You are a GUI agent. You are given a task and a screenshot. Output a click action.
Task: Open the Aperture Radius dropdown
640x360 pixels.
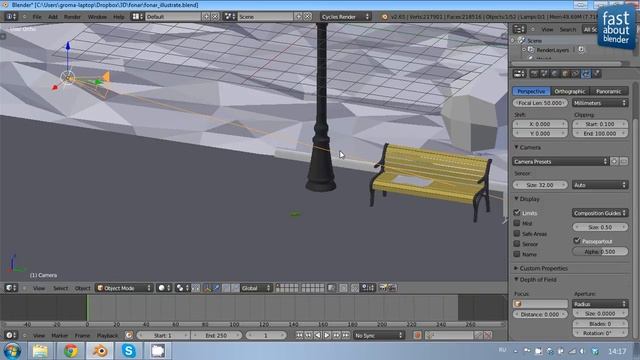tap(600, 304)
